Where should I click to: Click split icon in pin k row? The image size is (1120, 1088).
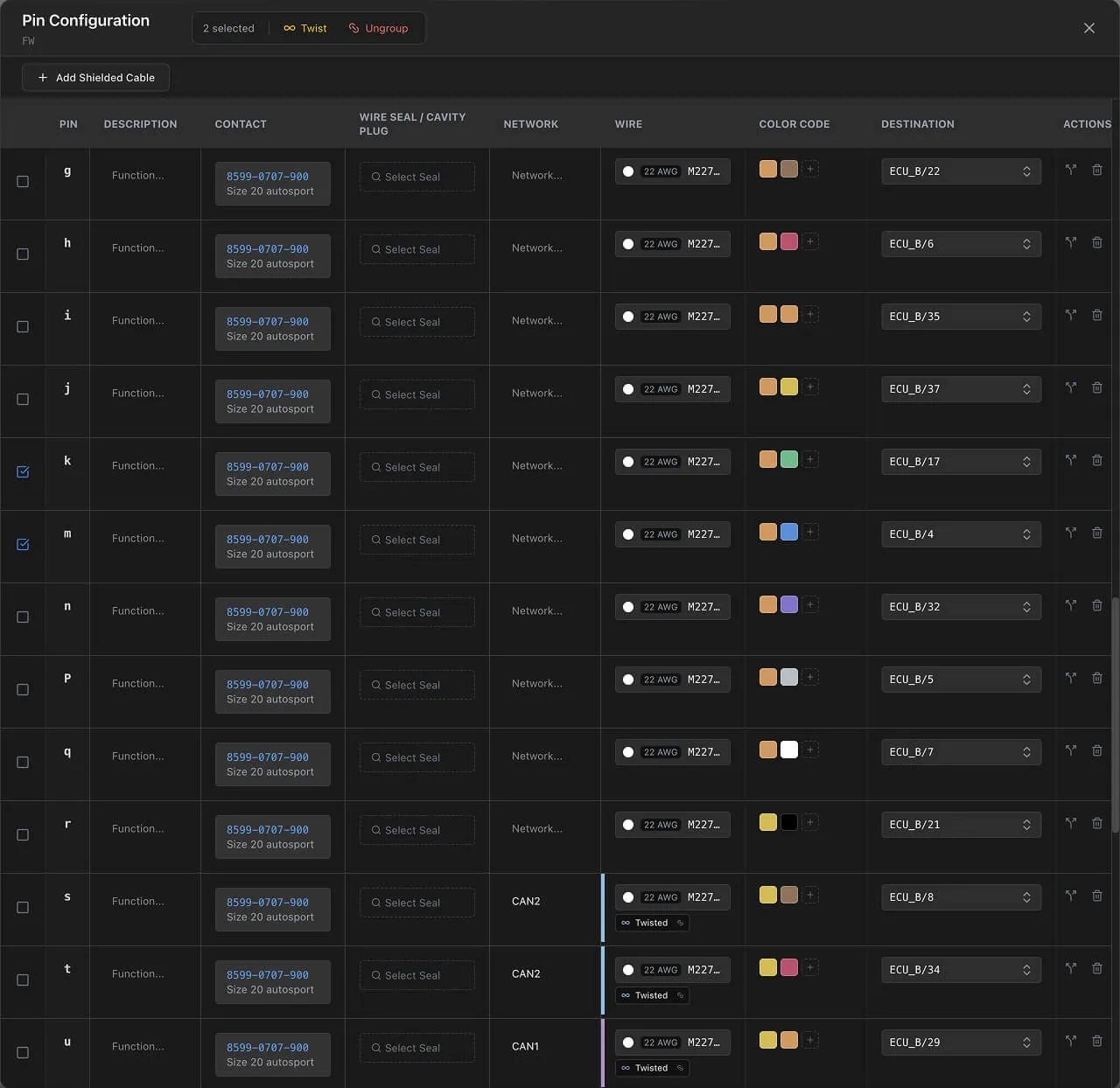(1071, 460)
